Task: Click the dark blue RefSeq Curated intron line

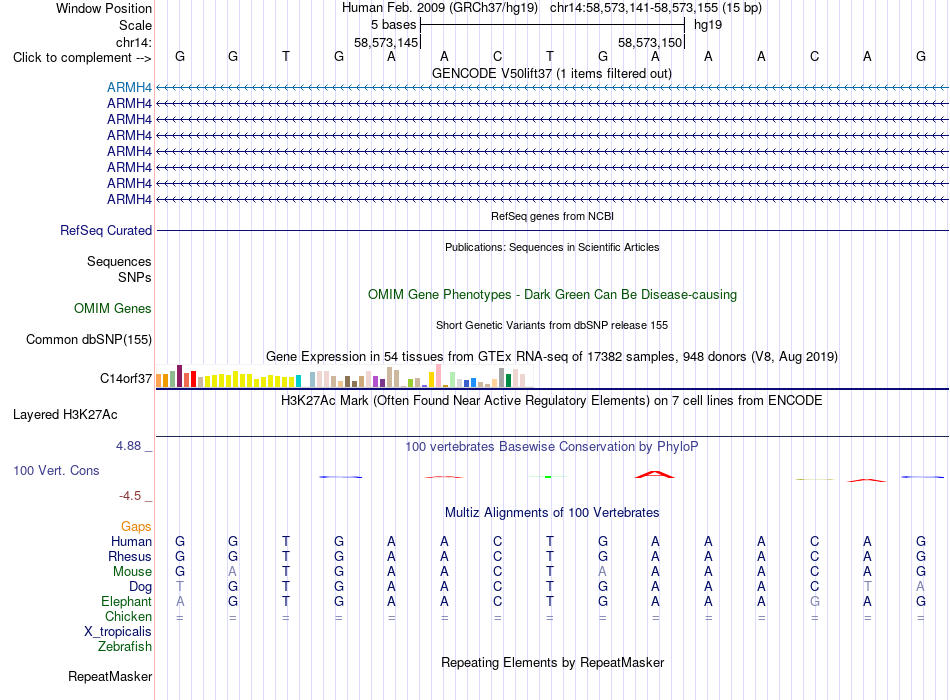Action: pyautogui.click(x=552, y=230)
